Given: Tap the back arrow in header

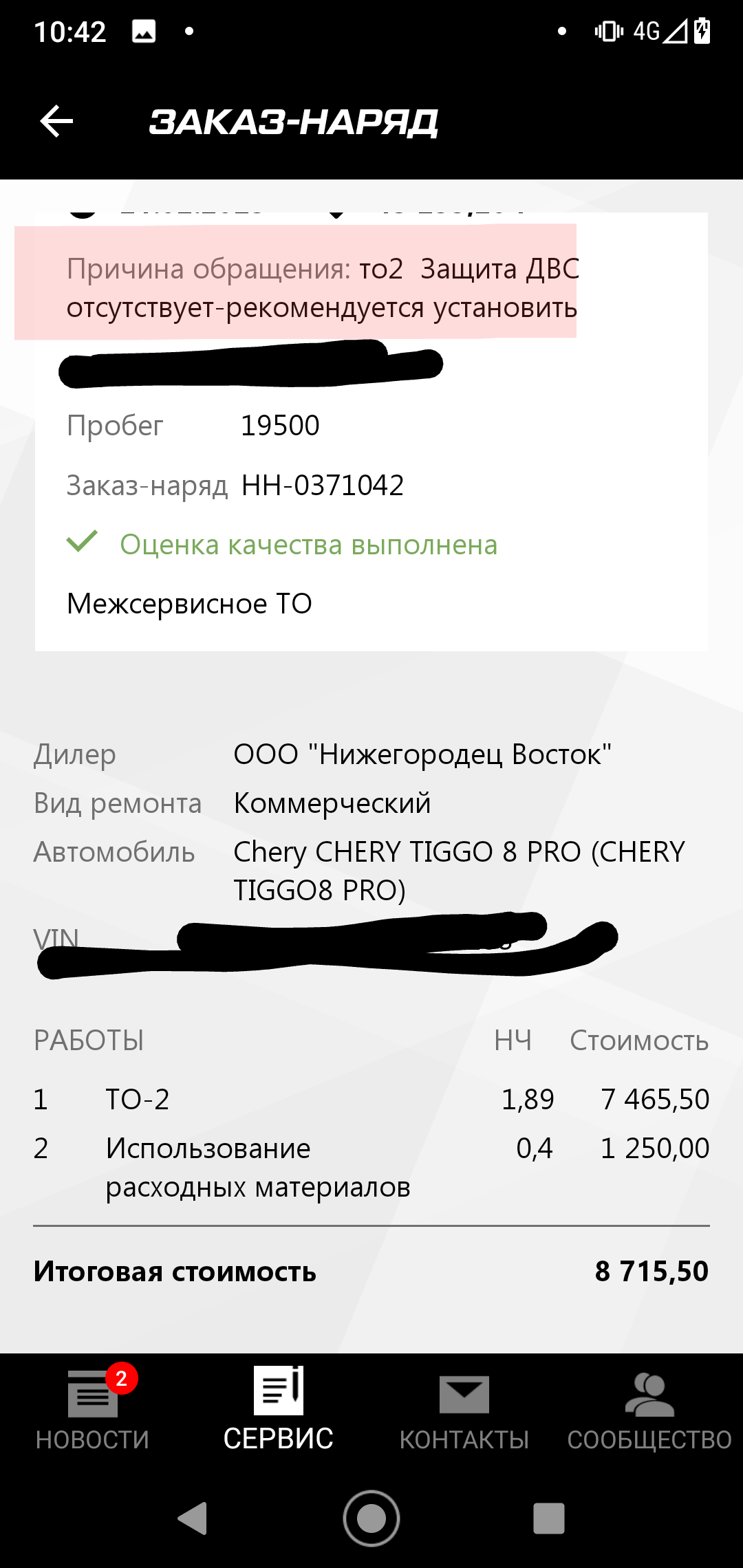Looking at the screenshot, I should [56, 122].
